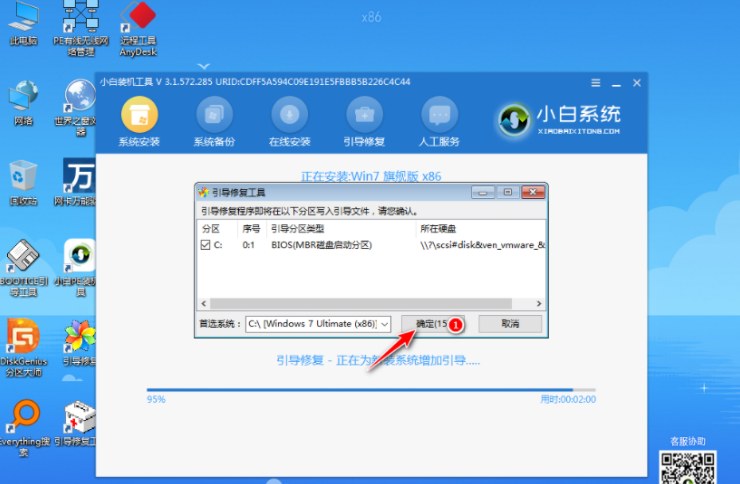Click the installation progress bar
Image resolution: width=740 pixels, height=484 pixels.
click(360, 390)
